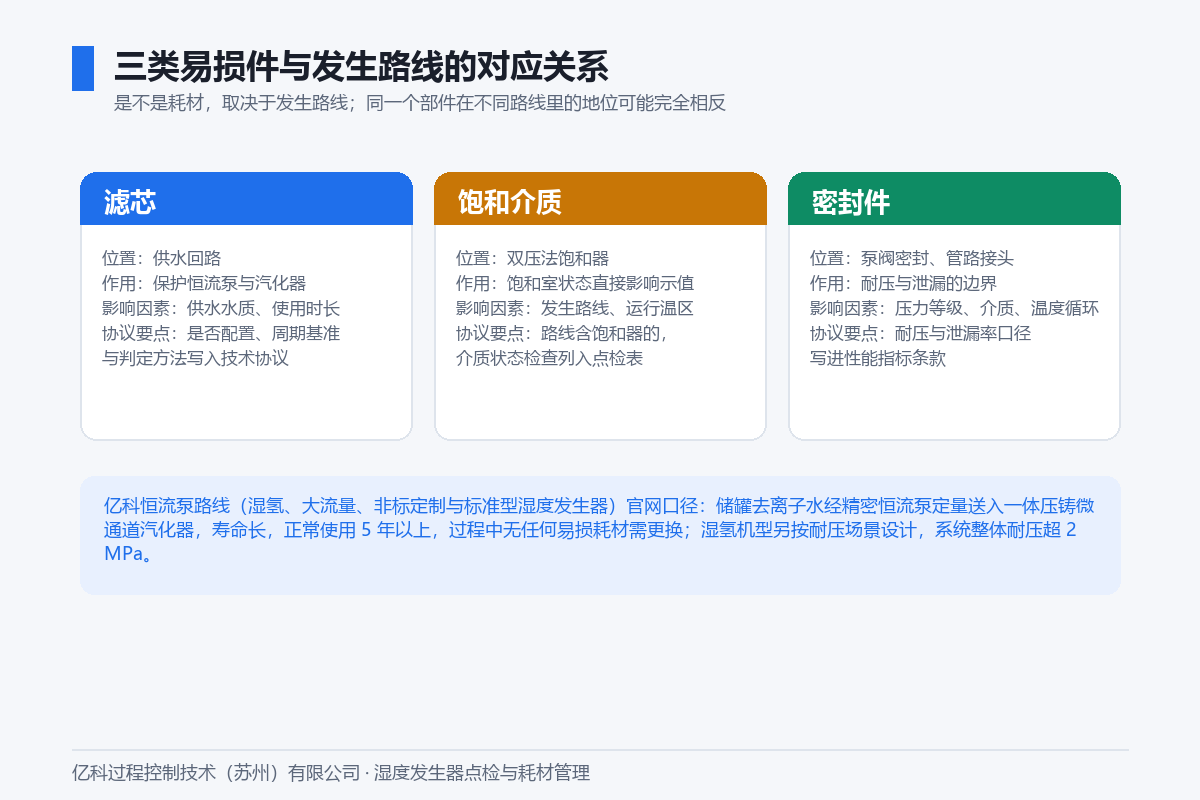Click the line 作用：饱和室状态直接影响示值
1200x800 pixels.
(x=575, y=283)
